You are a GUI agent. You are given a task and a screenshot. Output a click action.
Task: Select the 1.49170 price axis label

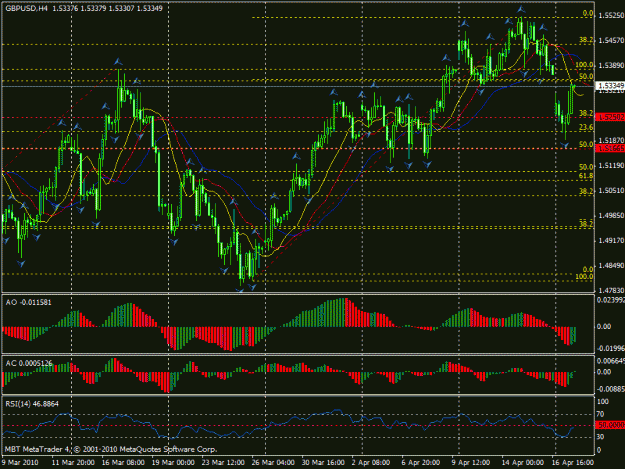[x=611, y=241]
